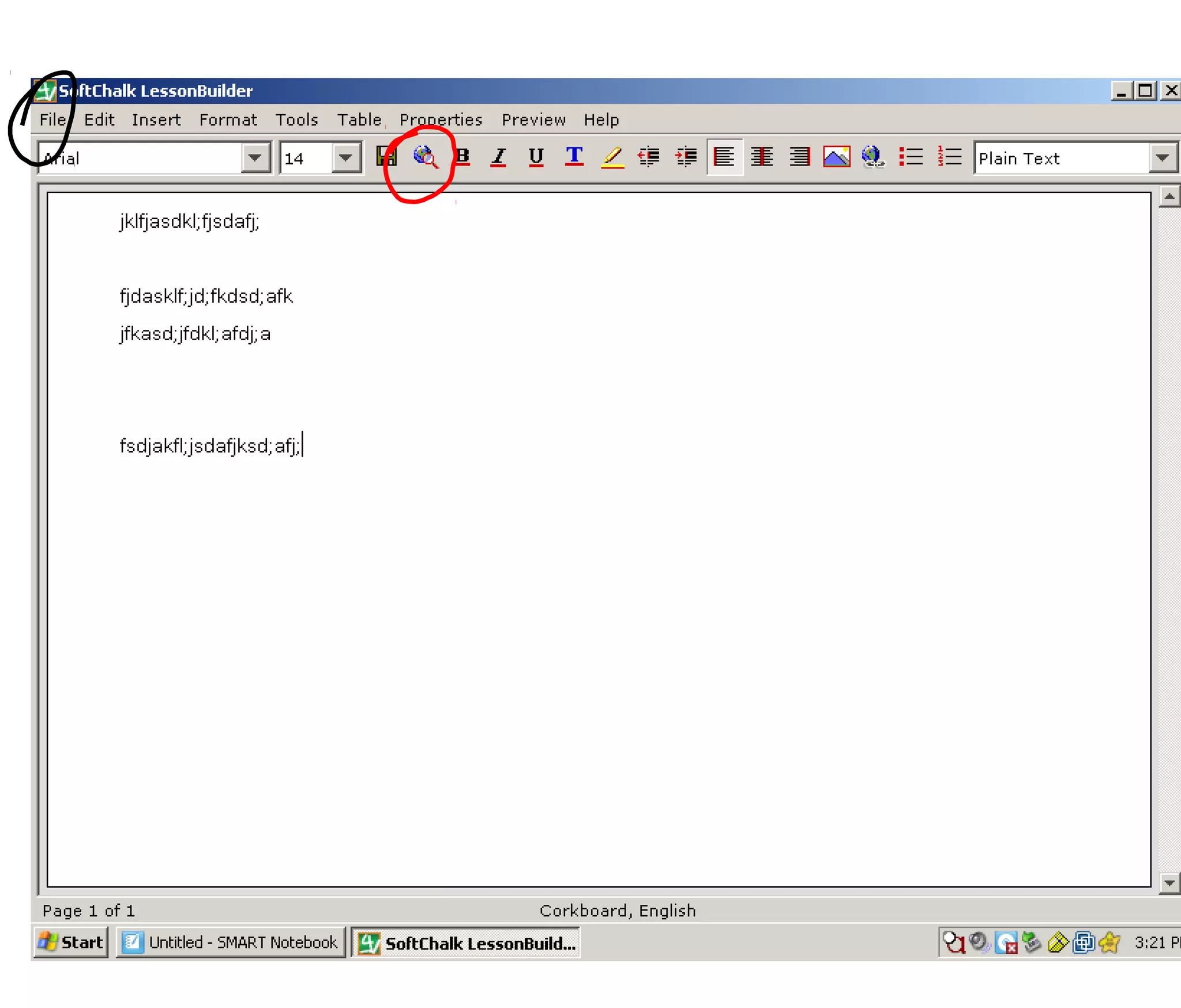
Task: Click the bulleted list icon
Action: pos(911,157)
